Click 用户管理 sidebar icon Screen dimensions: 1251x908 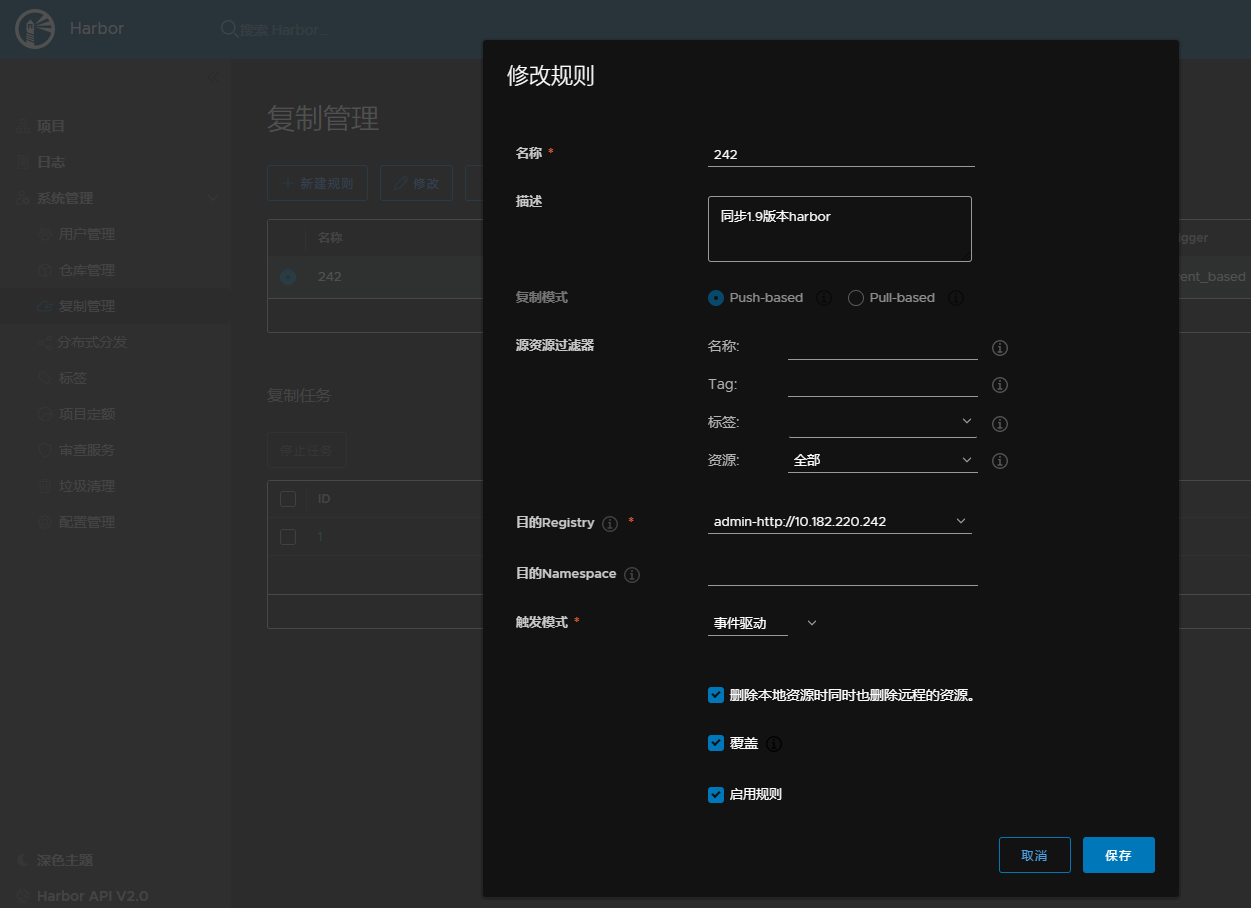click(x=44, y=234)
